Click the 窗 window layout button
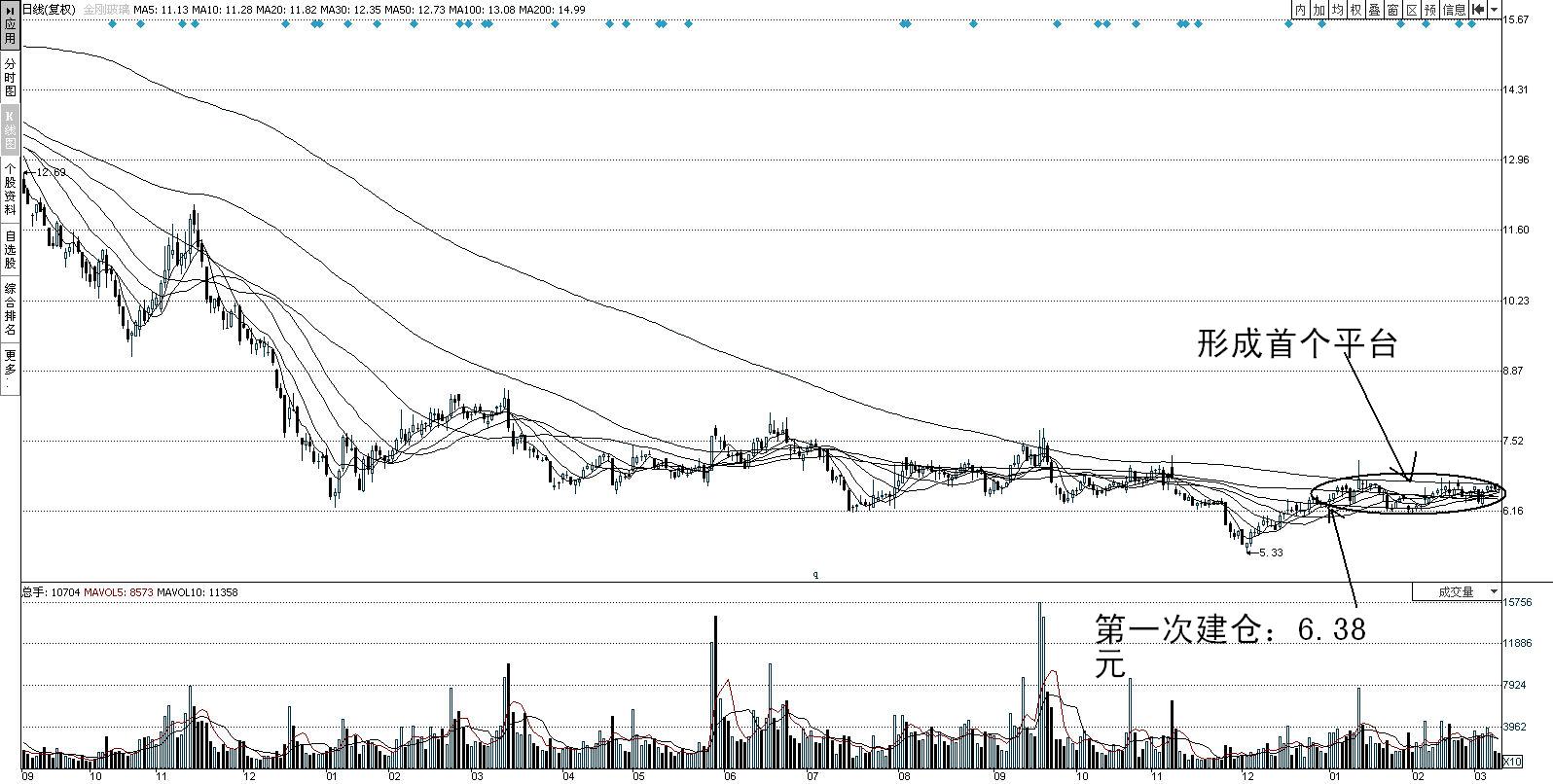1553x784 pixels. pos(1392,9)
